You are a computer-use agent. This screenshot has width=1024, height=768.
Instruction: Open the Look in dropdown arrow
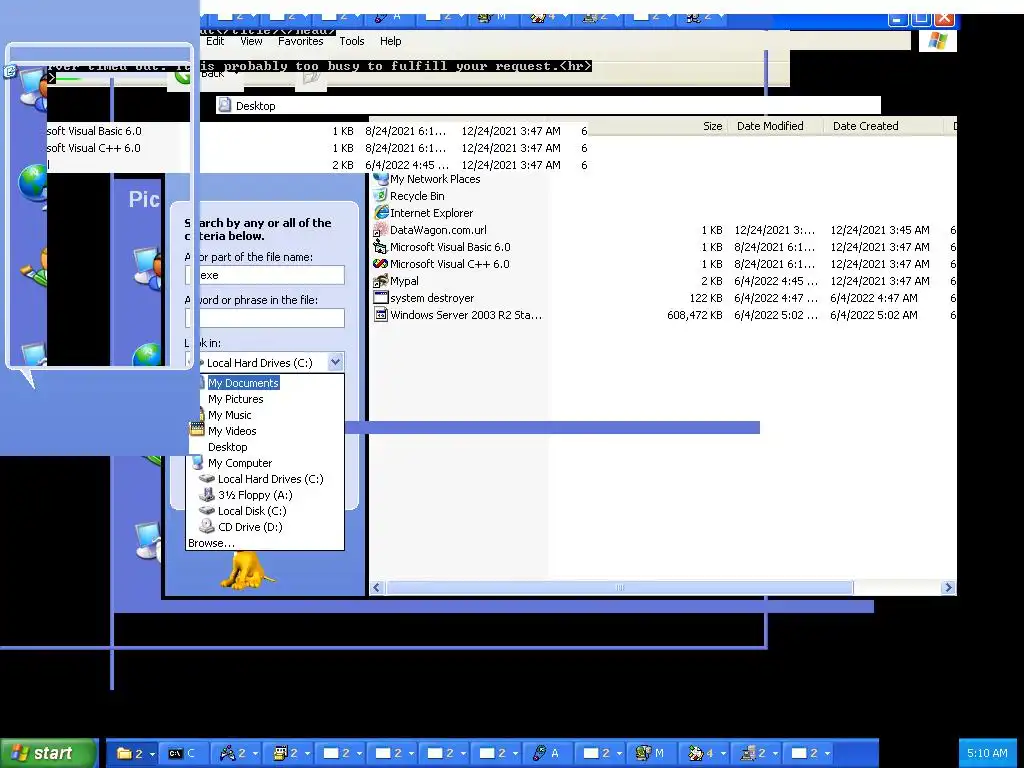click(335, 362)
